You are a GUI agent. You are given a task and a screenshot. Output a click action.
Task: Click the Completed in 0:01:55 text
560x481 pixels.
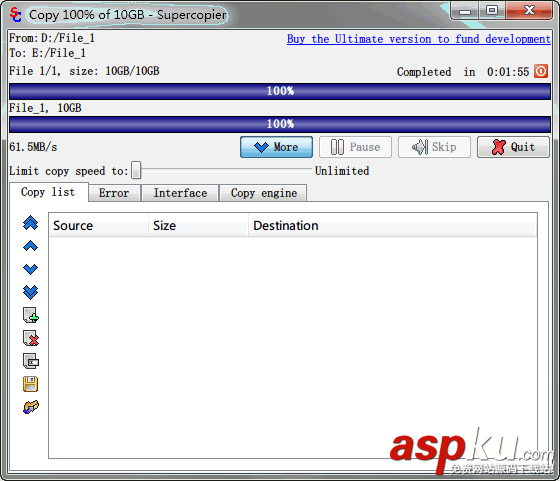click(x=463, y=72)
